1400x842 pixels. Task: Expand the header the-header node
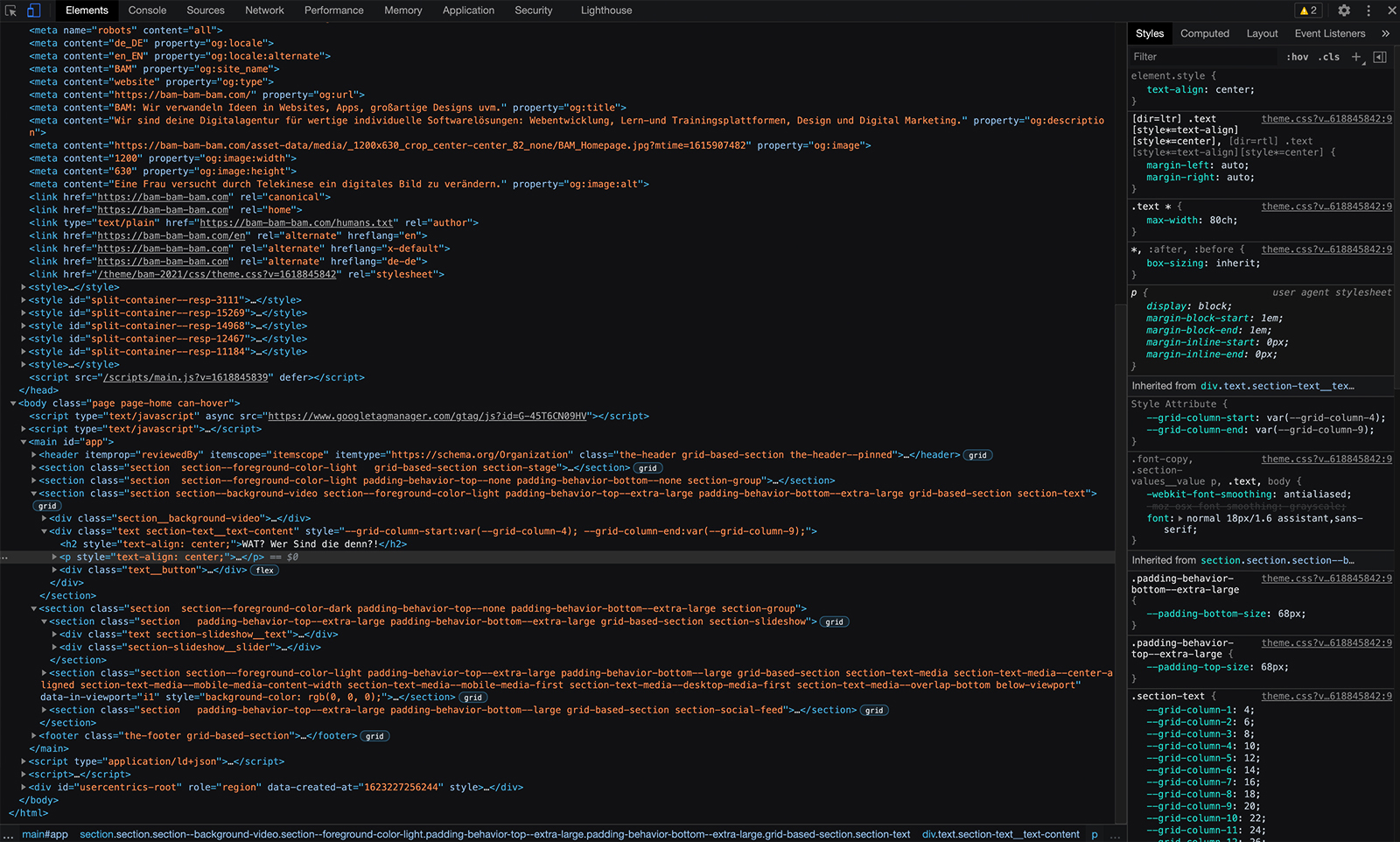[34, 455]
